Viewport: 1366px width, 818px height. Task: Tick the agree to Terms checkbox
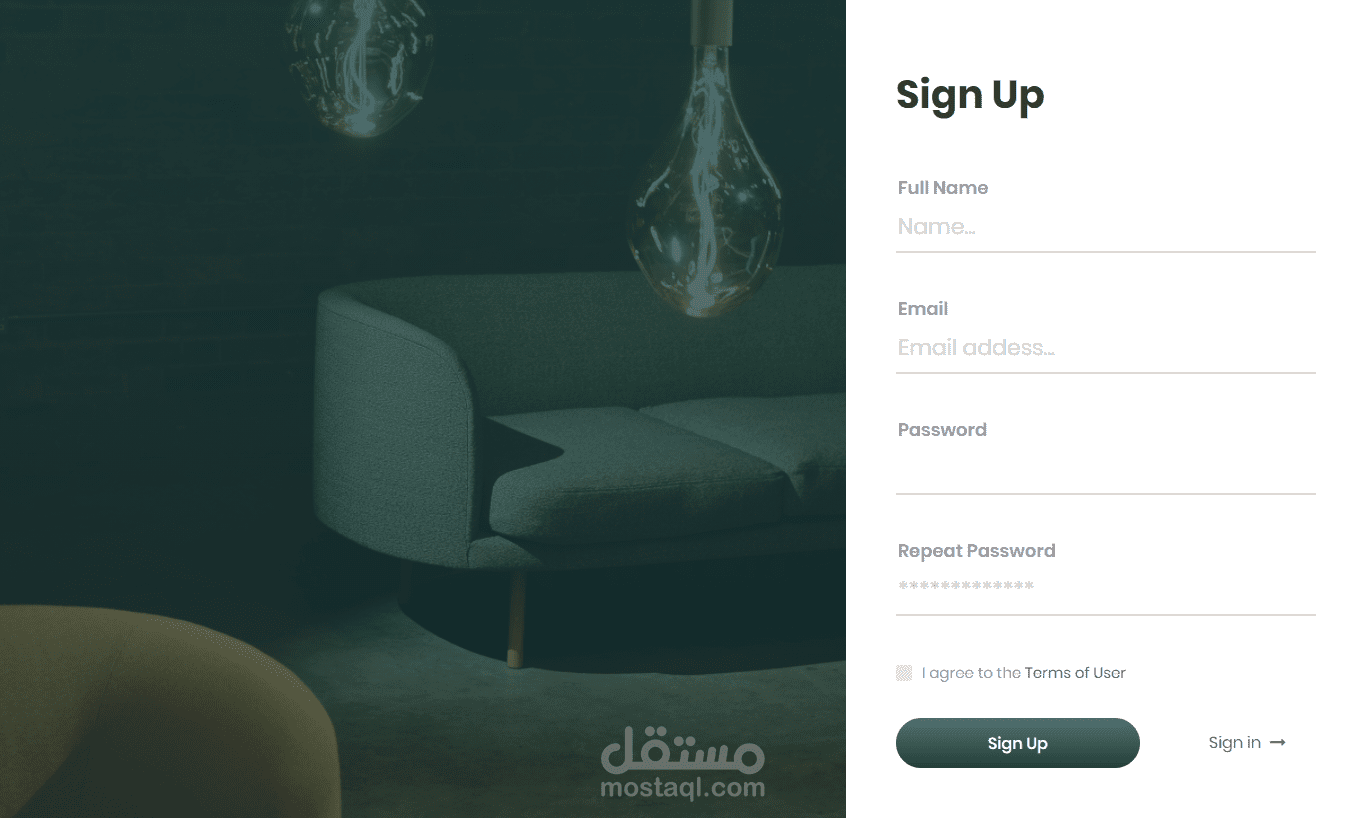click(904, 673)
